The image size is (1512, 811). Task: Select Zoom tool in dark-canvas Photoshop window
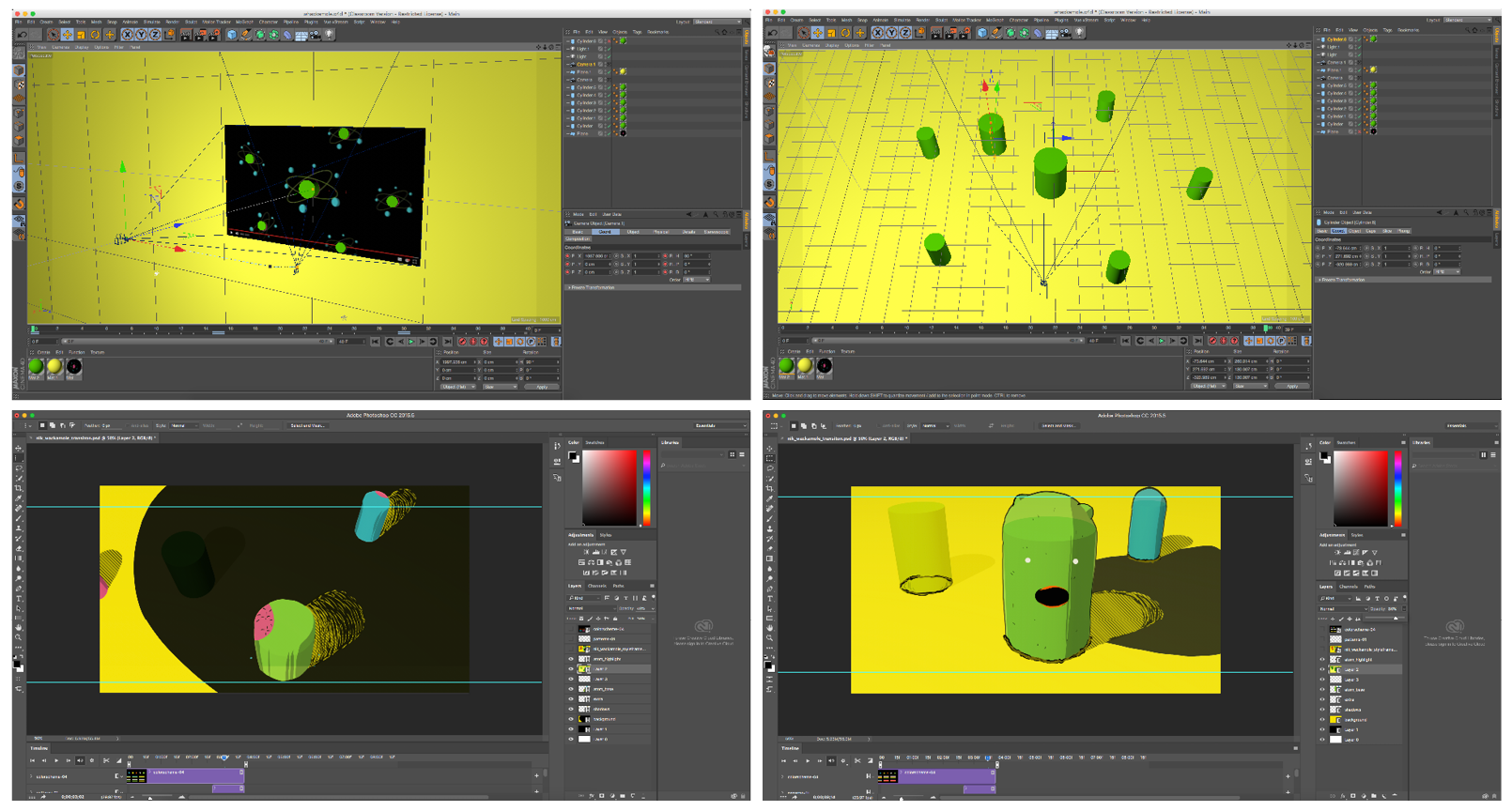pyautogui.click(x=19, y=638)
